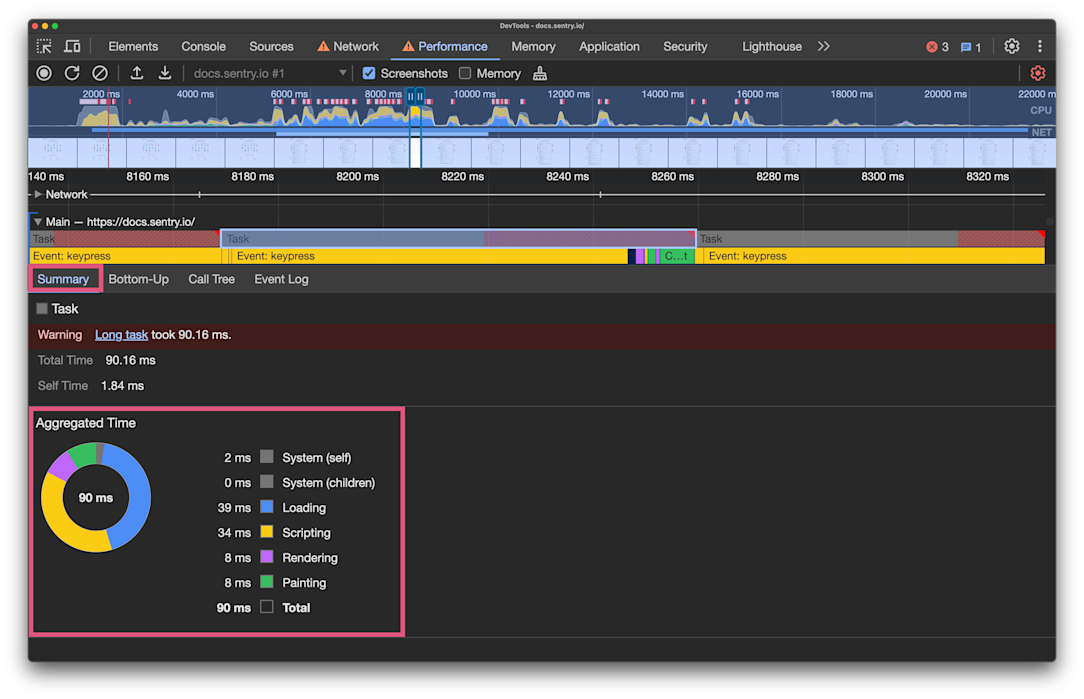
Task: Click the collect garbage broom icon
Action: tap(540, 73)
